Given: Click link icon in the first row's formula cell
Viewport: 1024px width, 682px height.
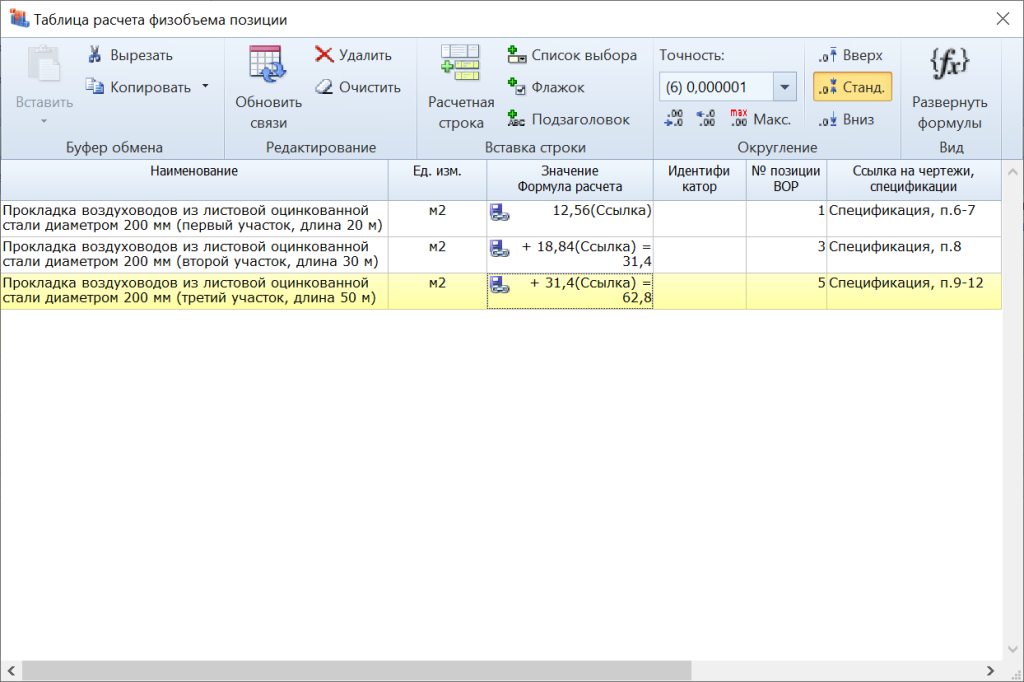Looking at the screenshot, I should click(x=500, y=212).
